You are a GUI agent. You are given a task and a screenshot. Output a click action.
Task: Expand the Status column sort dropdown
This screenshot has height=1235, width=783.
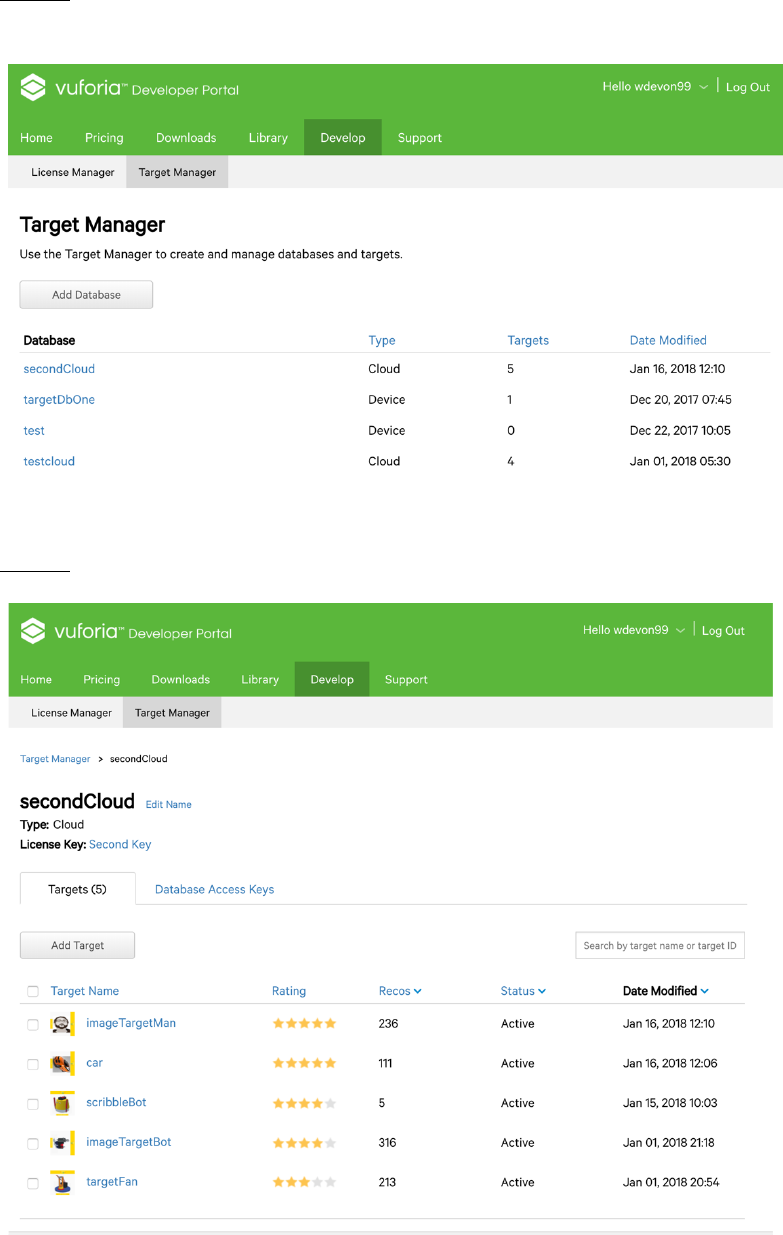click(x=541, y=992)
